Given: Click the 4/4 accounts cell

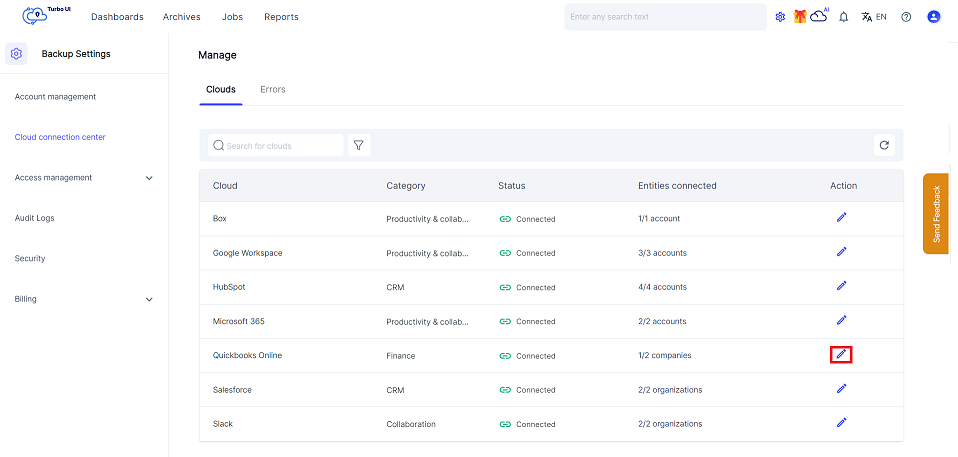Looking at the screenshot, I should coord(662,287).
